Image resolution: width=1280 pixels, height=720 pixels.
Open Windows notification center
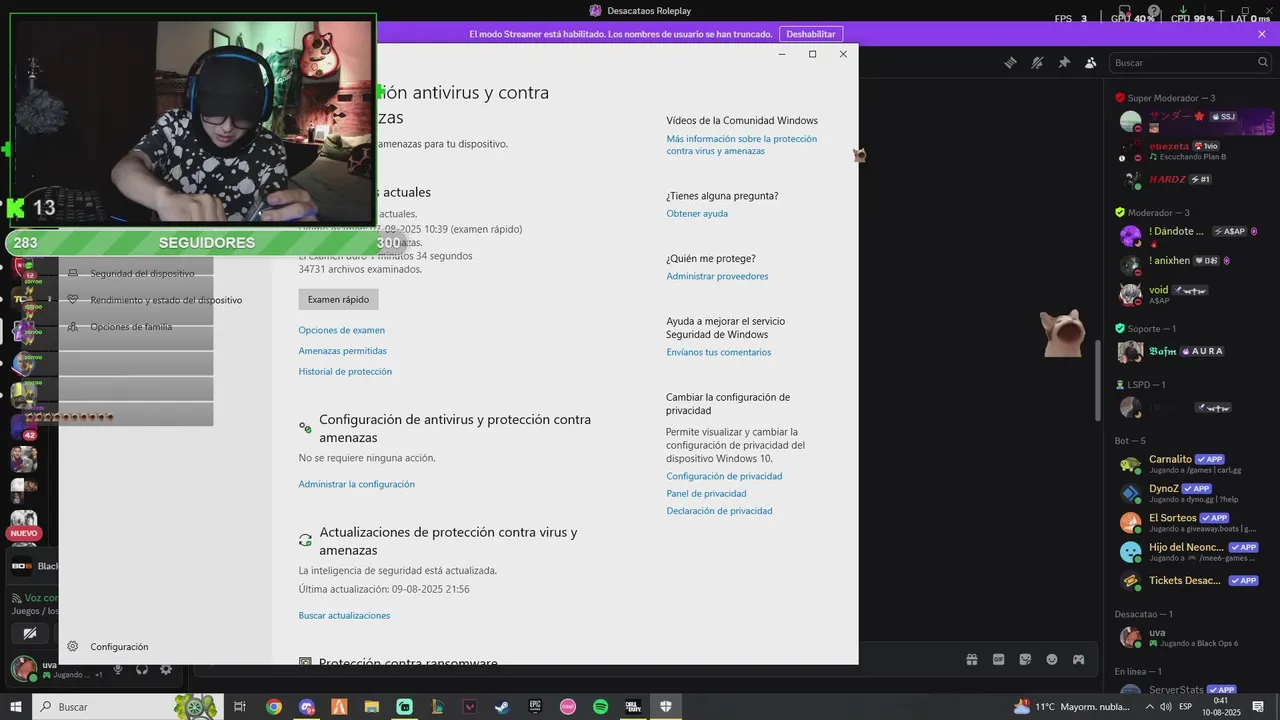pos(1259,707)
